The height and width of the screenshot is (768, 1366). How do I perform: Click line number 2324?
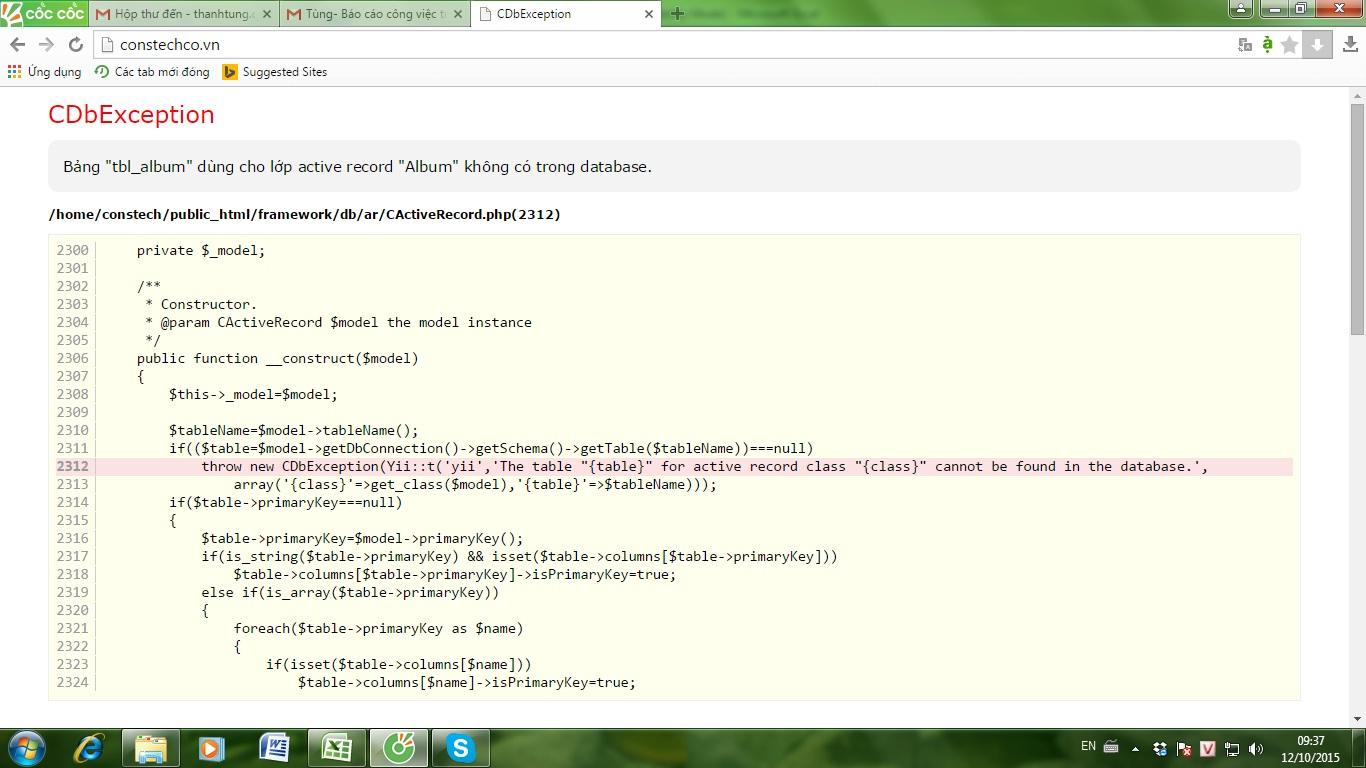[x=72, y=682]
